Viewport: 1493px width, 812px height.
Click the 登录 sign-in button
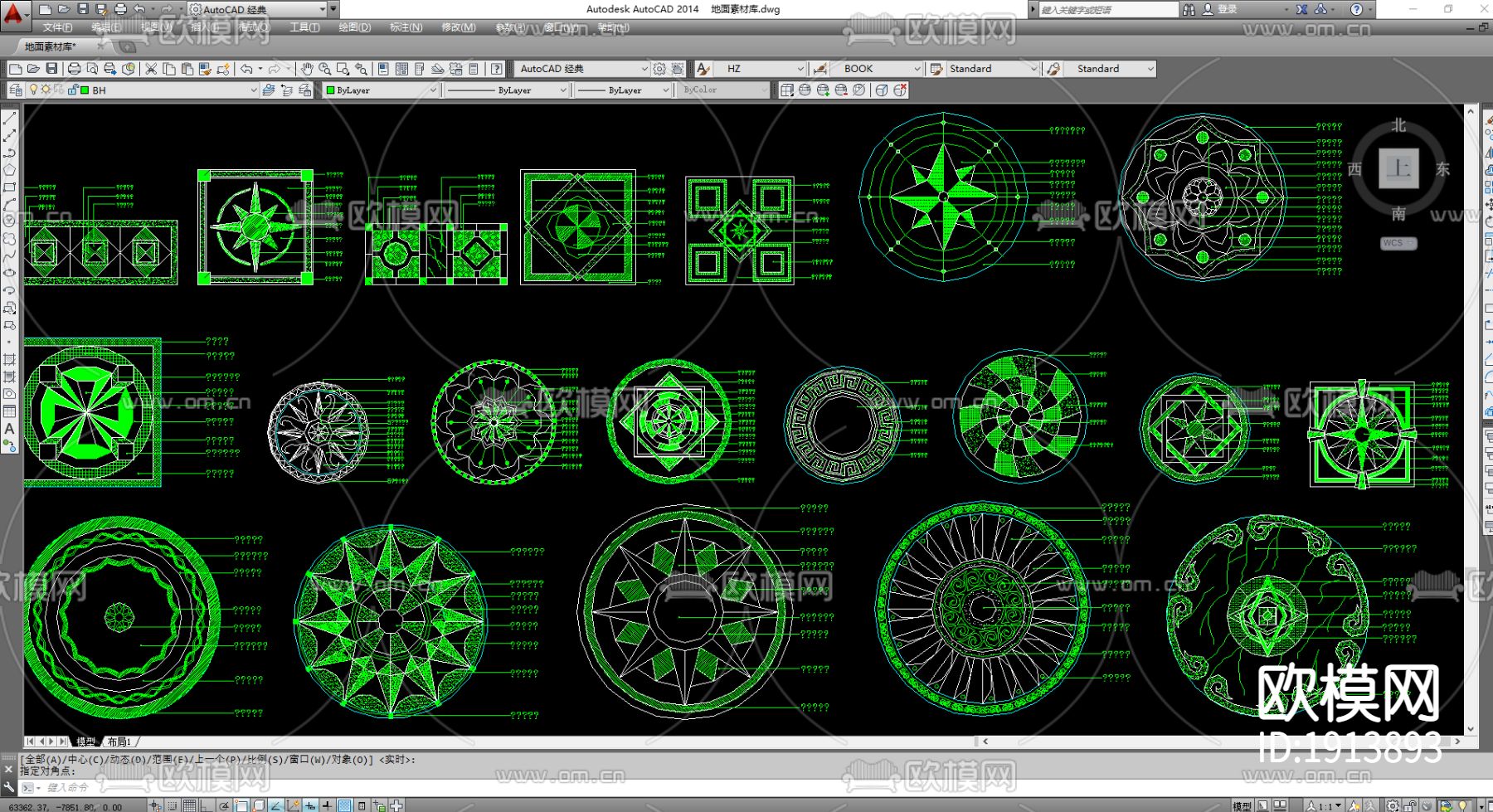pos(1227,9)
